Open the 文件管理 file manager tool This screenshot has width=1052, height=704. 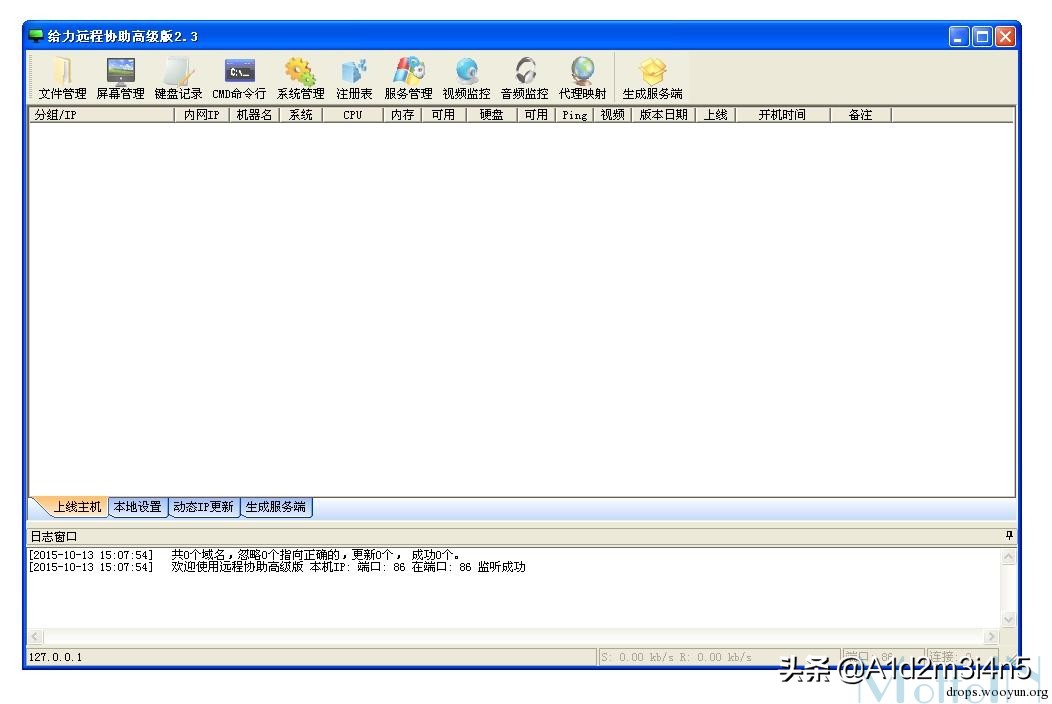pyautogui.click(x=62, y=78)
